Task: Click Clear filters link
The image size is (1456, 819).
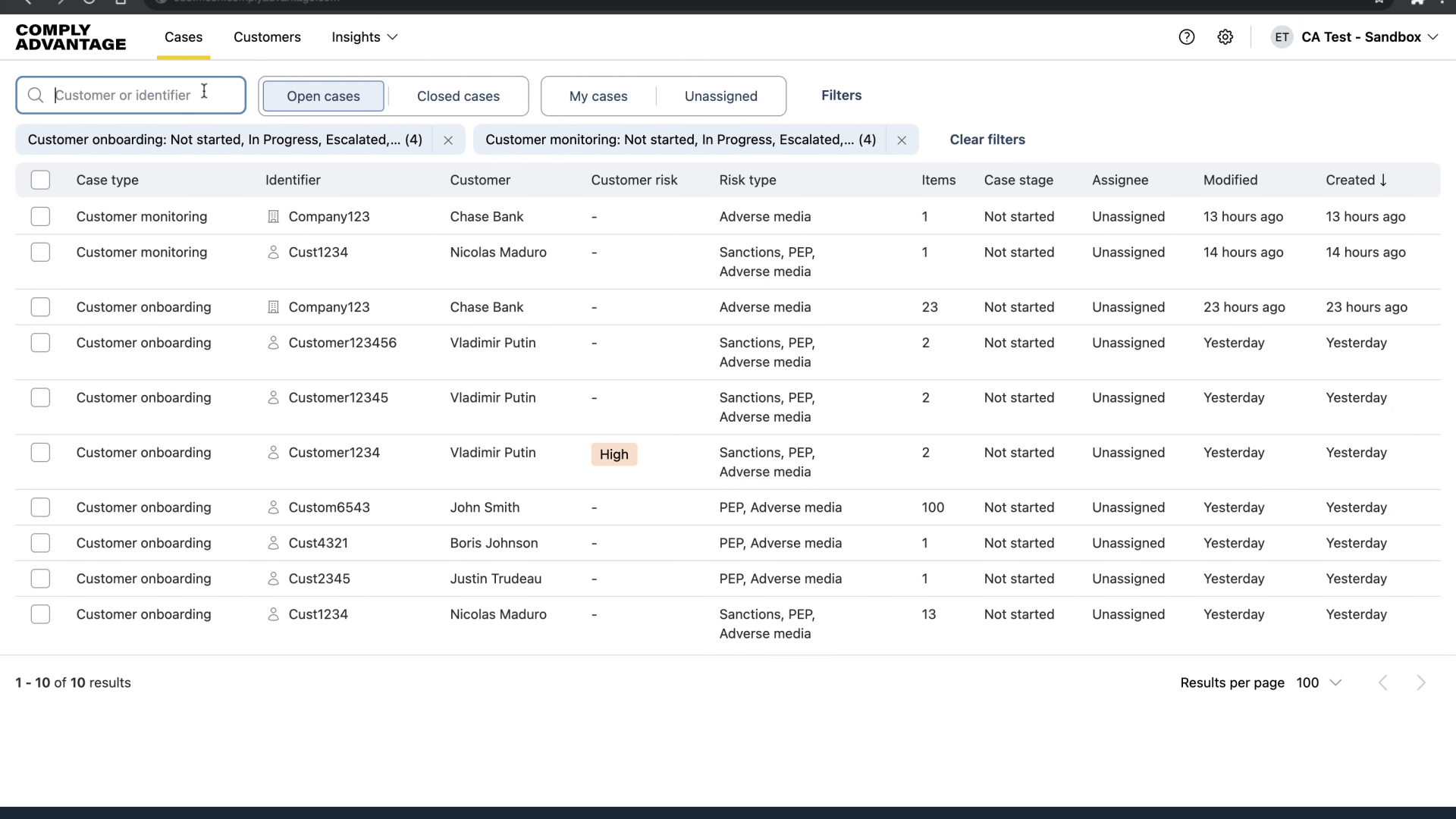Action: [987, 140]
